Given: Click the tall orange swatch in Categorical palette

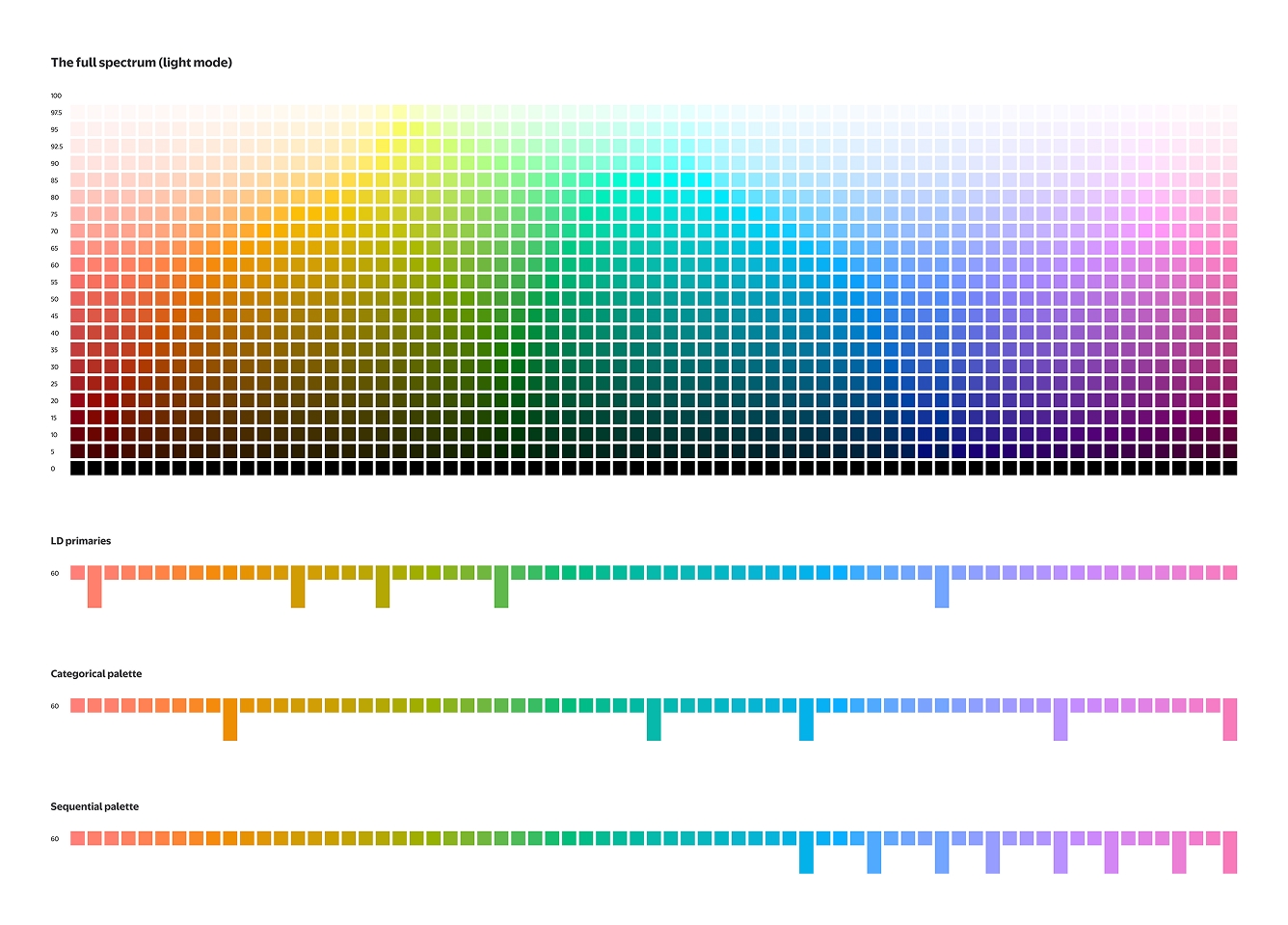Looking at the screenshot, I should coord(230,720).
